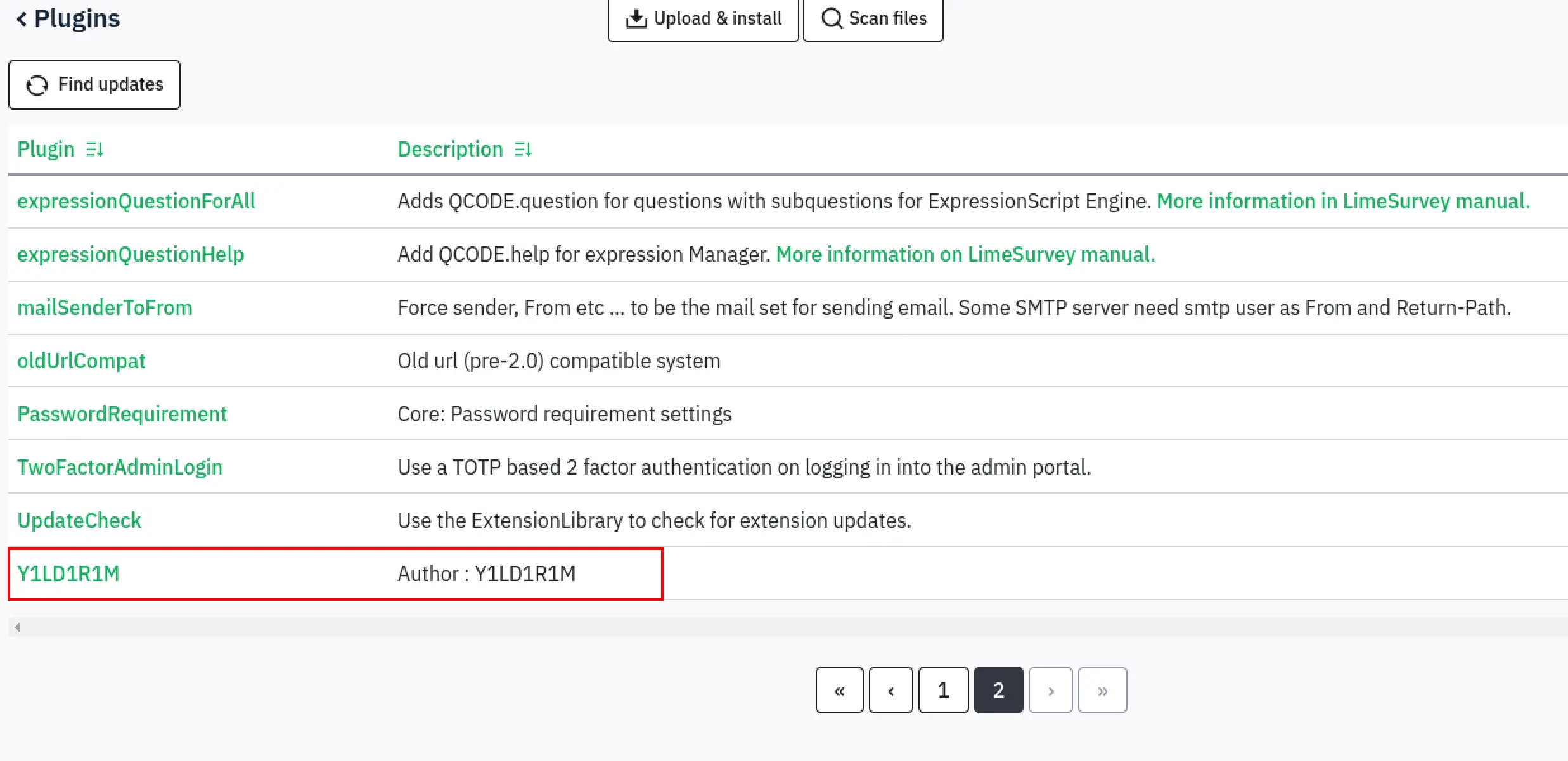Click the last page double-right arrow

(1103, 690)
